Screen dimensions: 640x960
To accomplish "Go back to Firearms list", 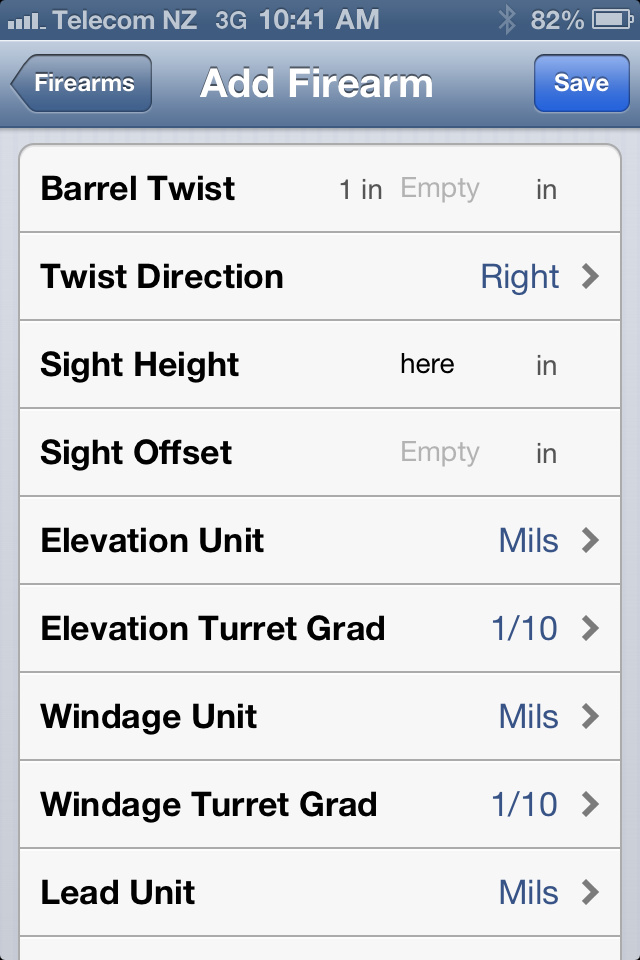I will point(81,83).
